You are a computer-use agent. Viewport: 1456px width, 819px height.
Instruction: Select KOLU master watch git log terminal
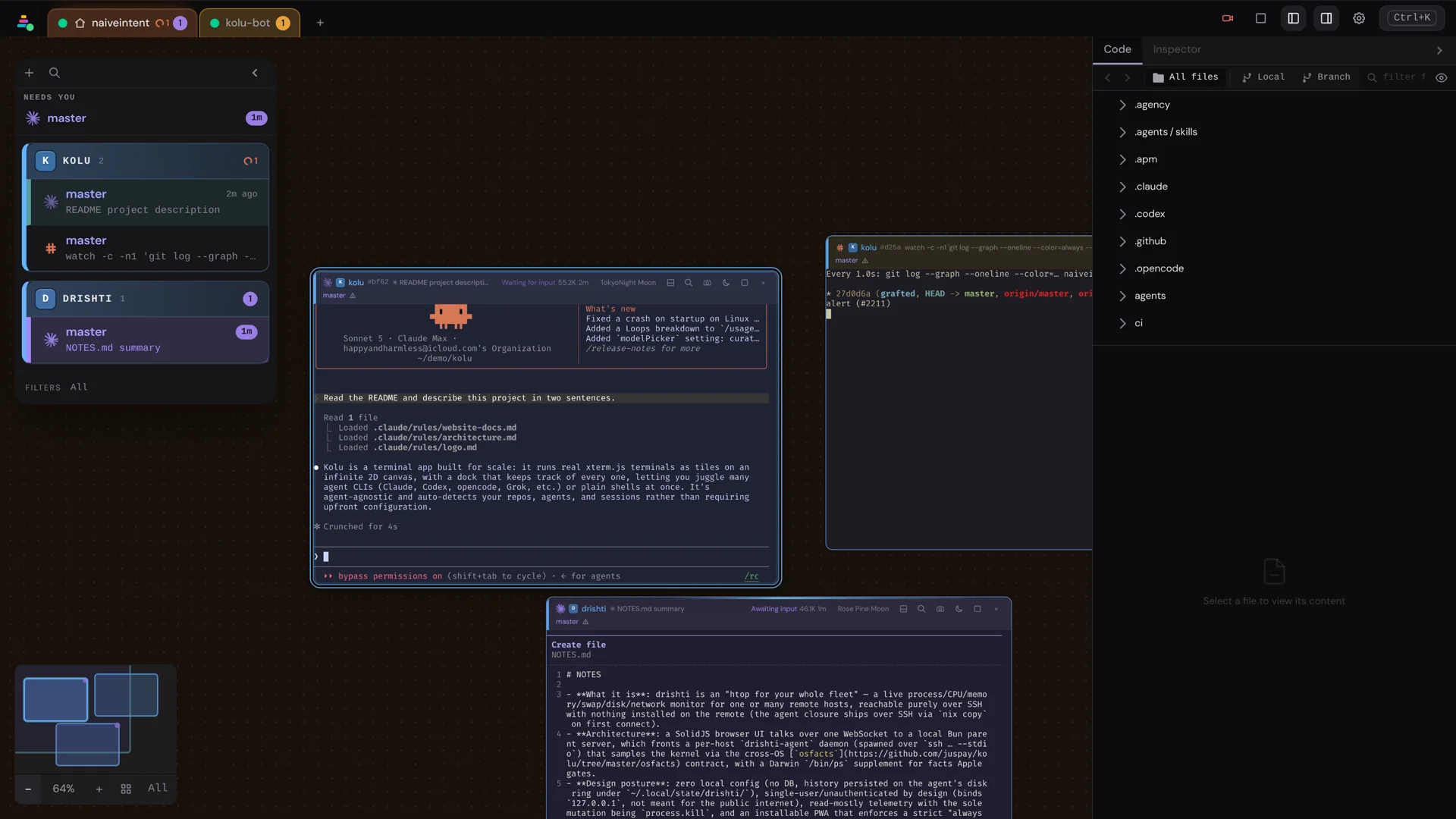149,248
